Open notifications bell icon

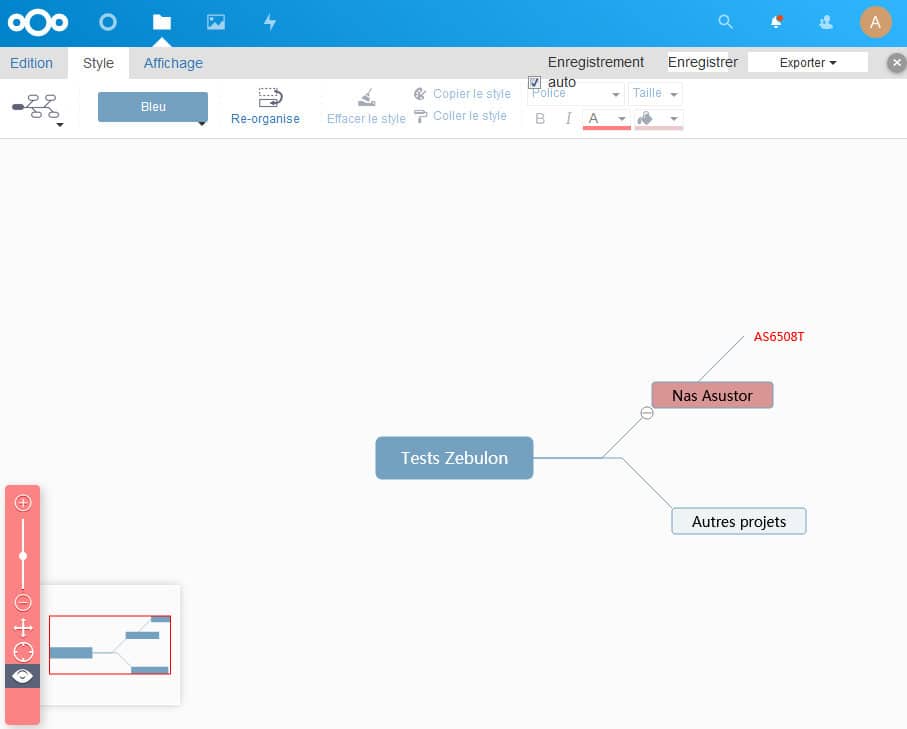pos(776,22)
